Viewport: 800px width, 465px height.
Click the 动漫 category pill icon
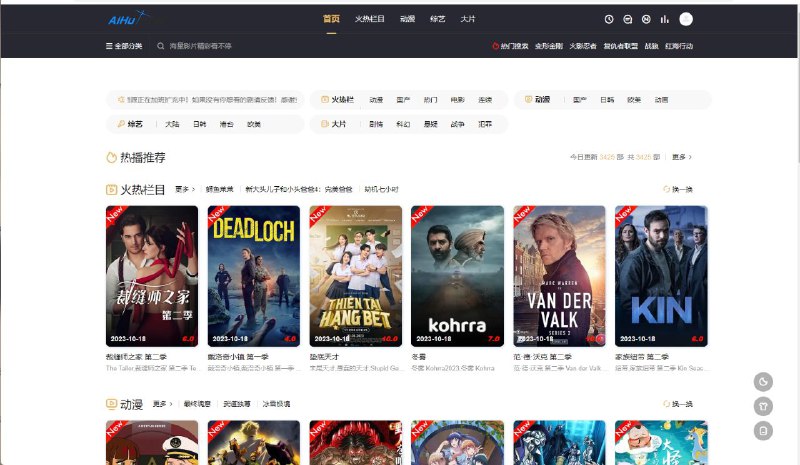coord(529,99)
